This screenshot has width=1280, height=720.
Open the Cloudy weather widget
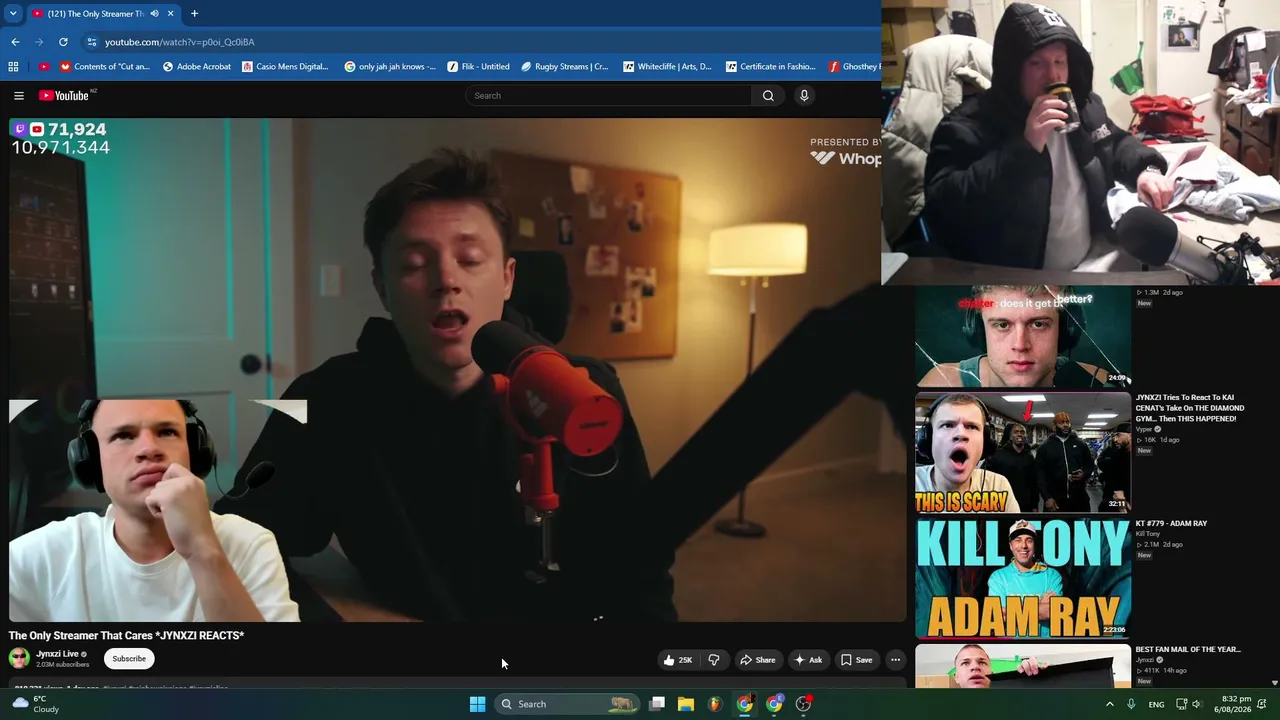point(38,704)
